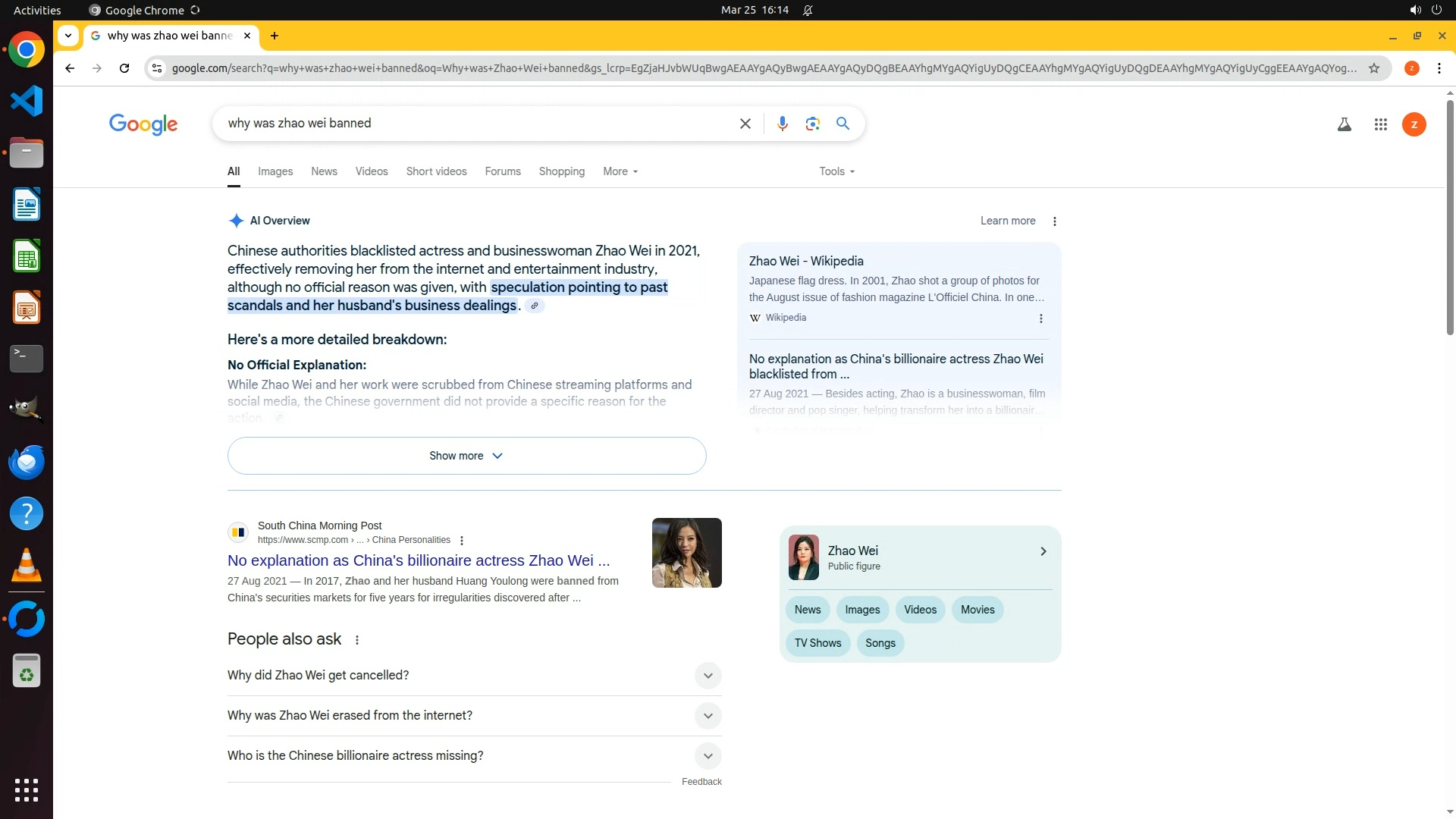Click the AI Overview source link chip

(535, 306)
